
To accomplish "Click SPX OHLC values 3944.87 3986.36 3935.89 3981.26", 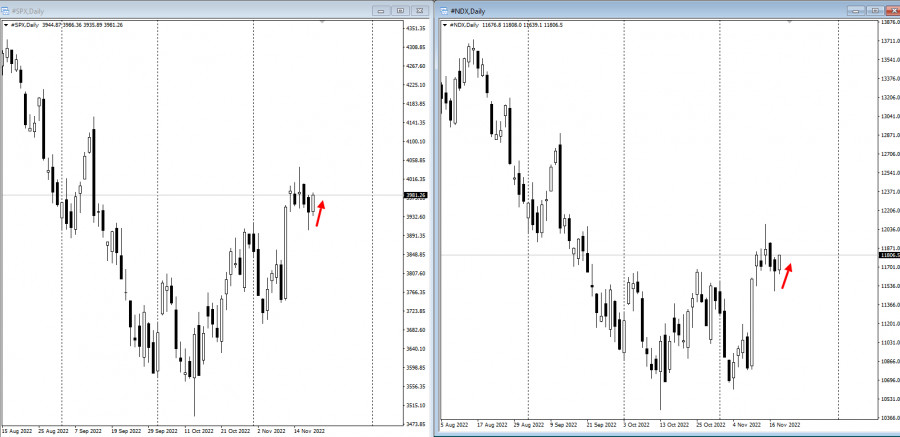I will tap(83, 25).
